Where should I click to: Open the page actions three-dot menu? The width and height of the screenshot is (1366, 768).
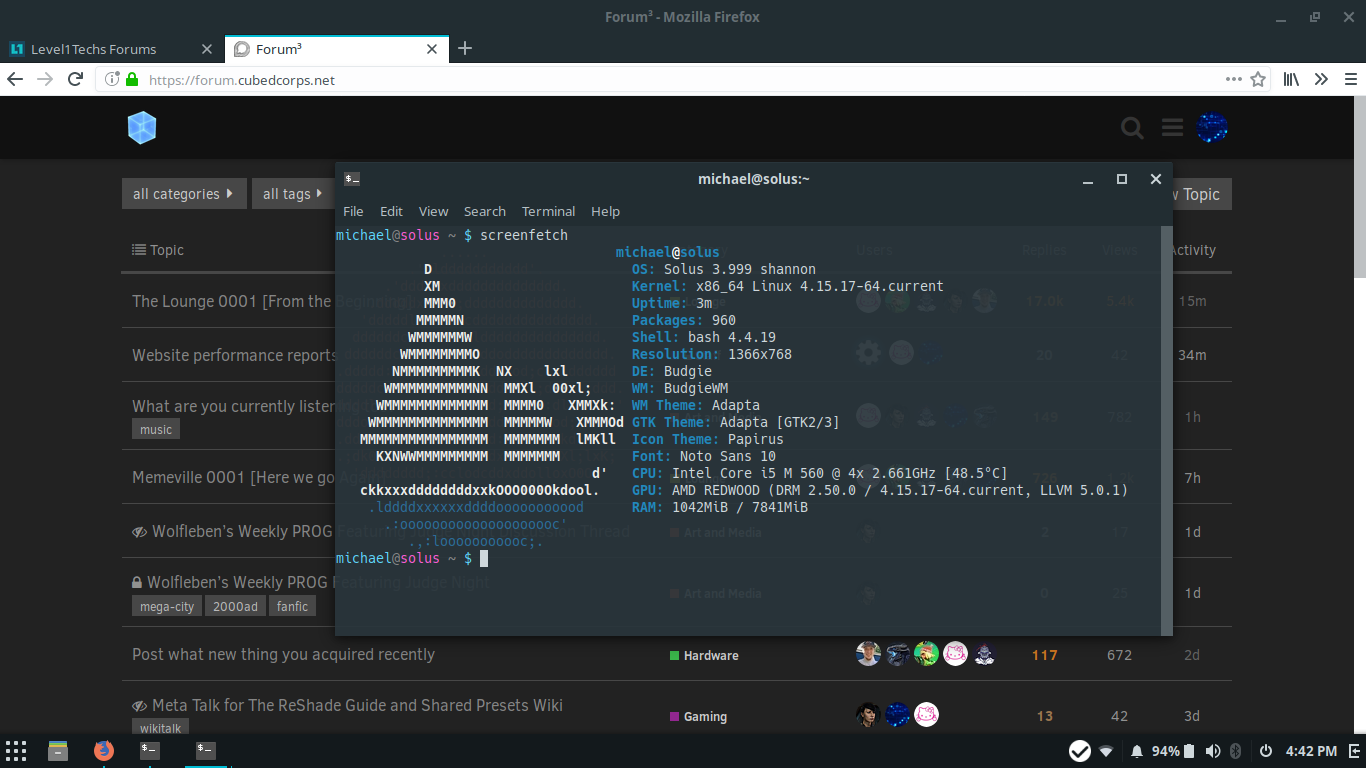pyautogui.click(x=1234, y=79)
